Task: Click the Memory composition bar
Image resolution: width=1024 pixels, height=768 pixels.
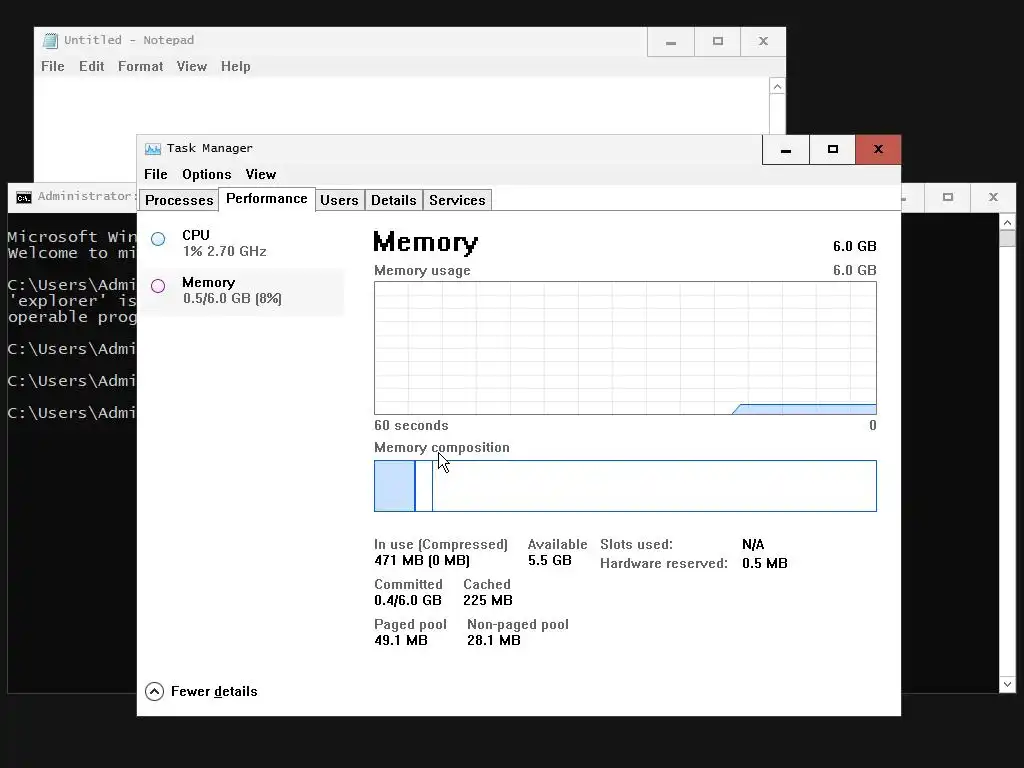Action: 625,486
